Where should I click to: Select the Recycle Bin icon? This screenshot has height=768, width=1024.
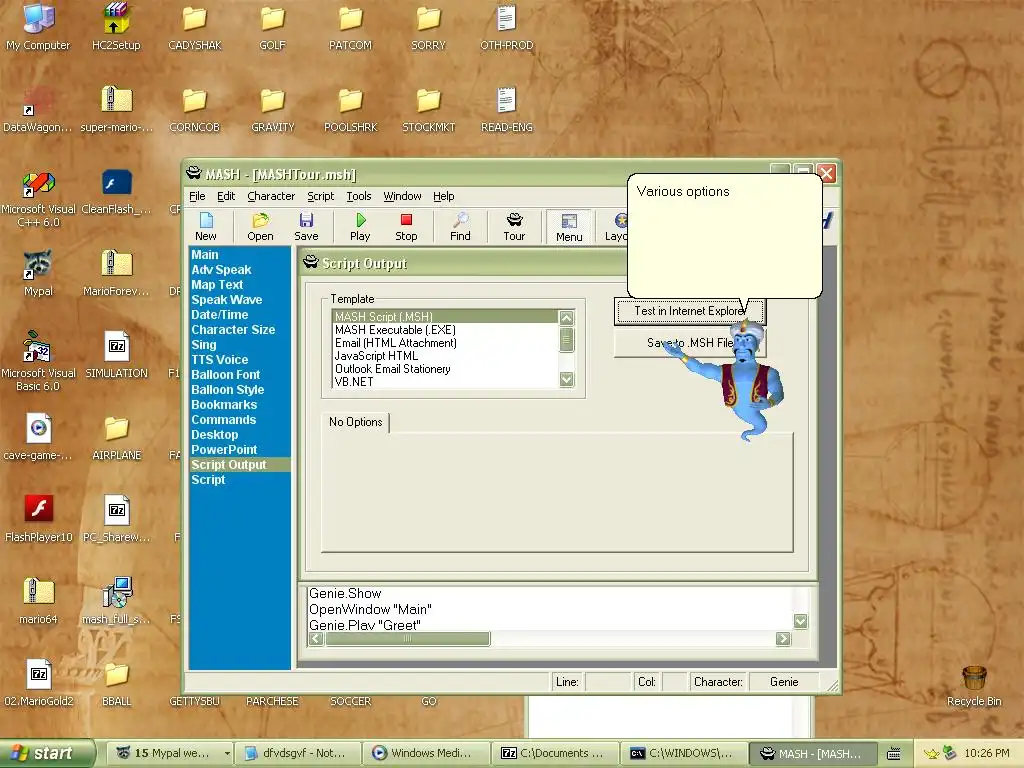[974, 686]
